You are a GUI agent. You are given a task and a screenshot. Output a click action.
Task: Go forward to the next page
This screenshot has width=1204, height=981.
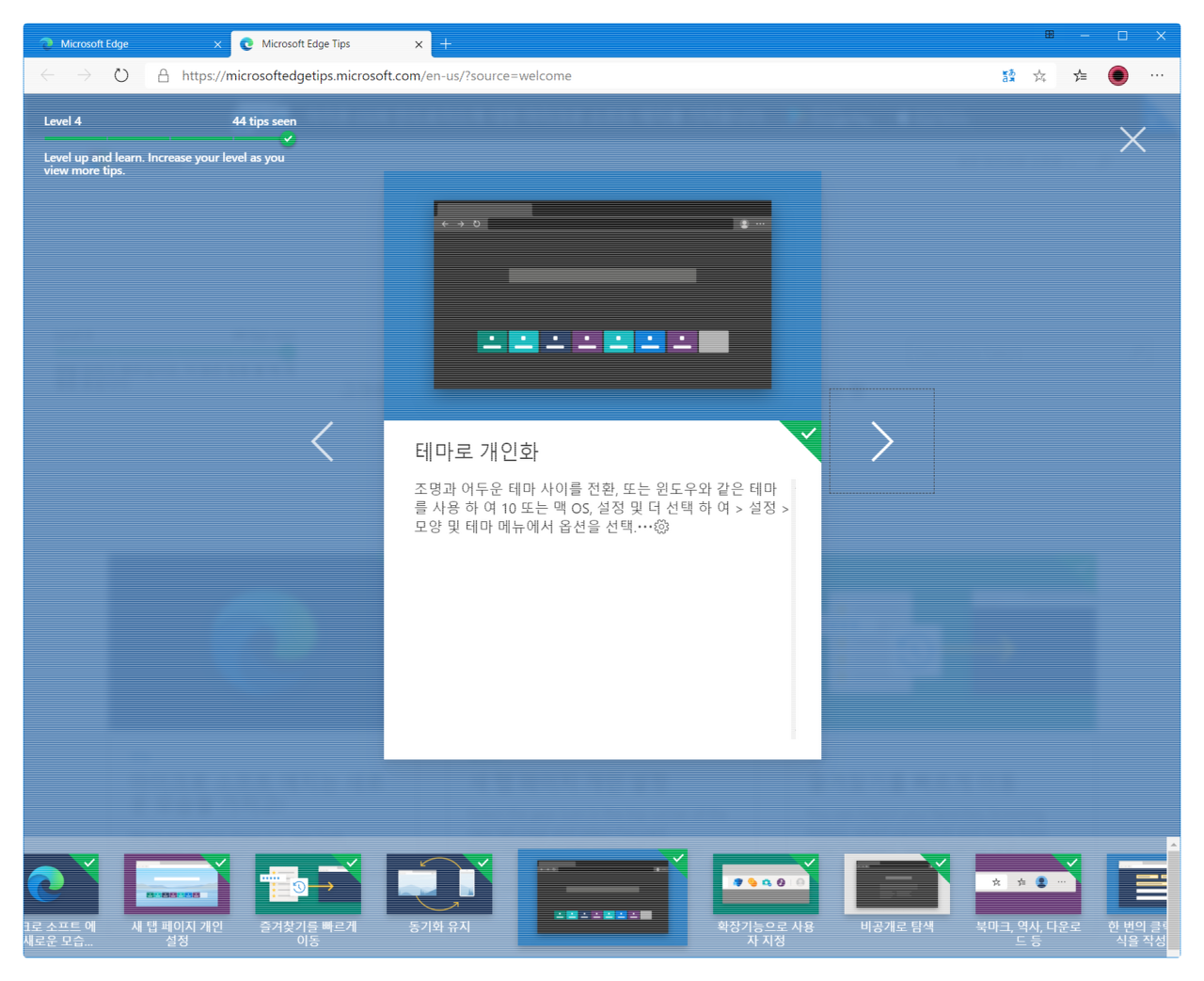tap(85, 75)
